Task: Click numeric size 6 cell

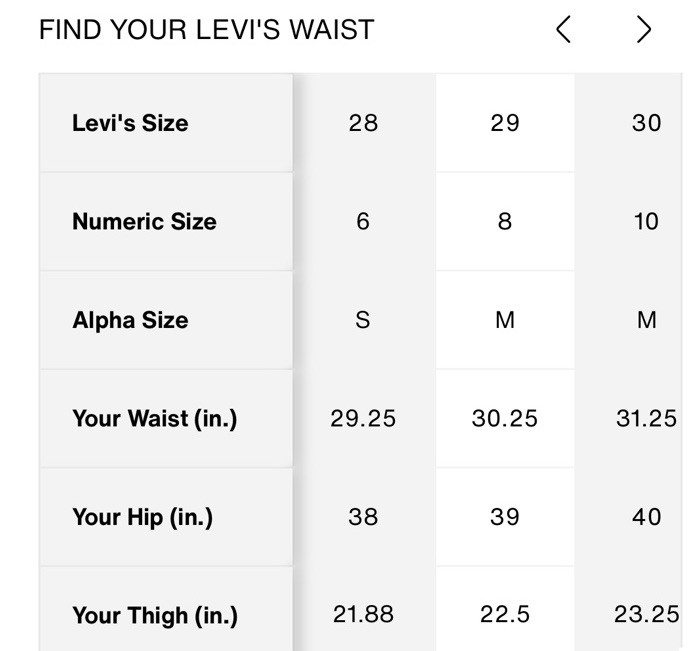Action: pyautogui.click(x=364, y=221)
